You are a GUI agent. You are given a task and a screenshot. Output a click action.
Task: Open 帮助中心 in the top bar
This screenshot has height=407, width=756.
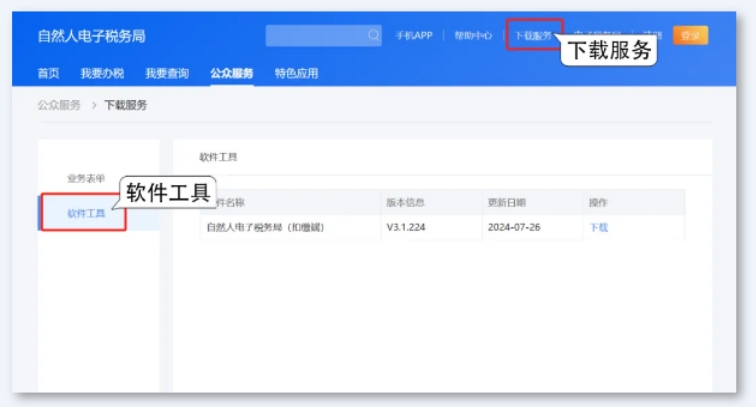click(x=473, y=35)
